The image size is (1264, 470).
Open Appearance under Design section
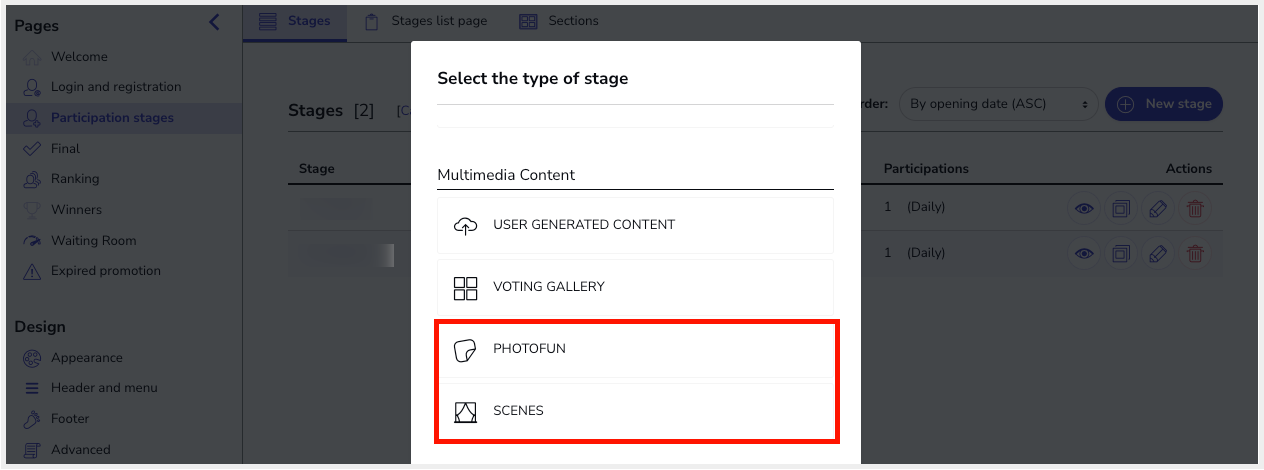(x=87, y=358)
